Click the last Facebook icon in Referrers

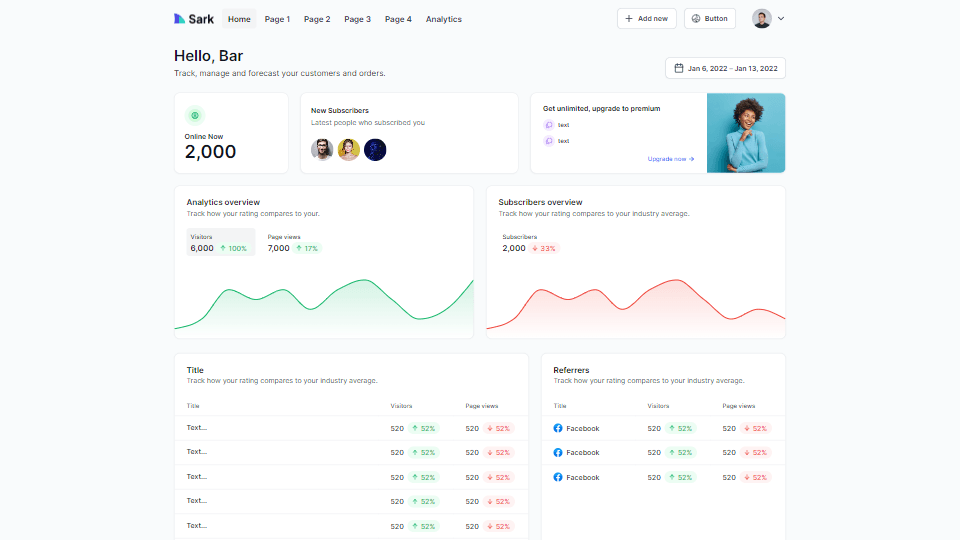tap(558, 477)
